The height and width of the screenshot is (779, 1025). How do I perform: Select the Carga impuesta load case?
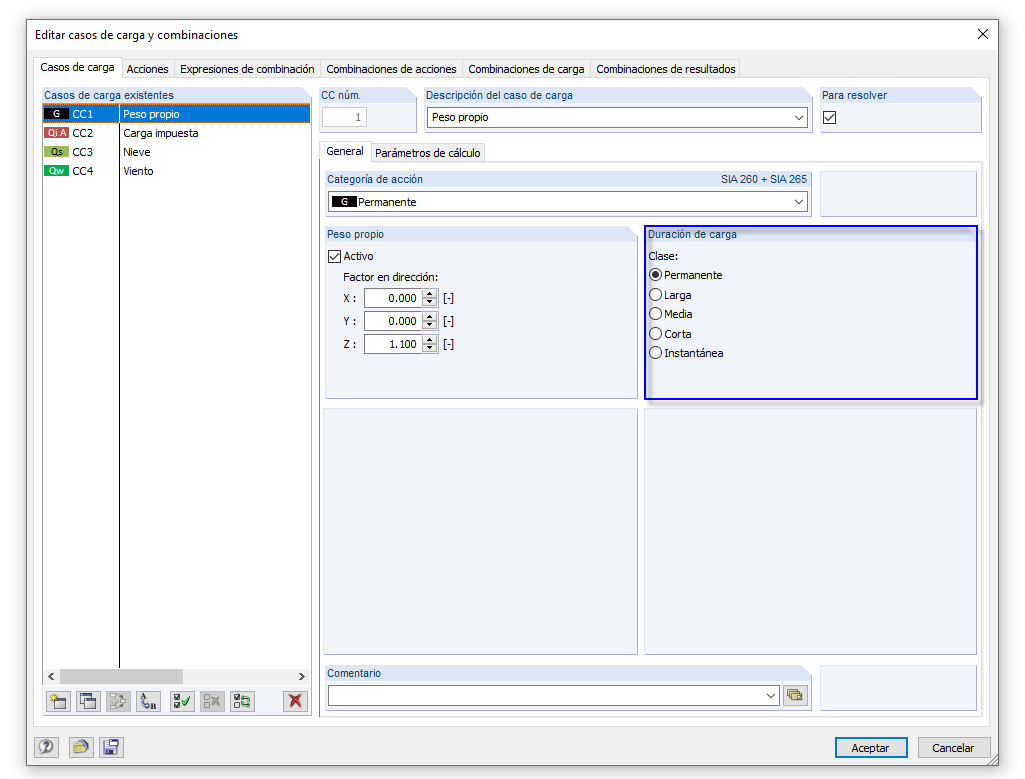[x=176, y=133]
